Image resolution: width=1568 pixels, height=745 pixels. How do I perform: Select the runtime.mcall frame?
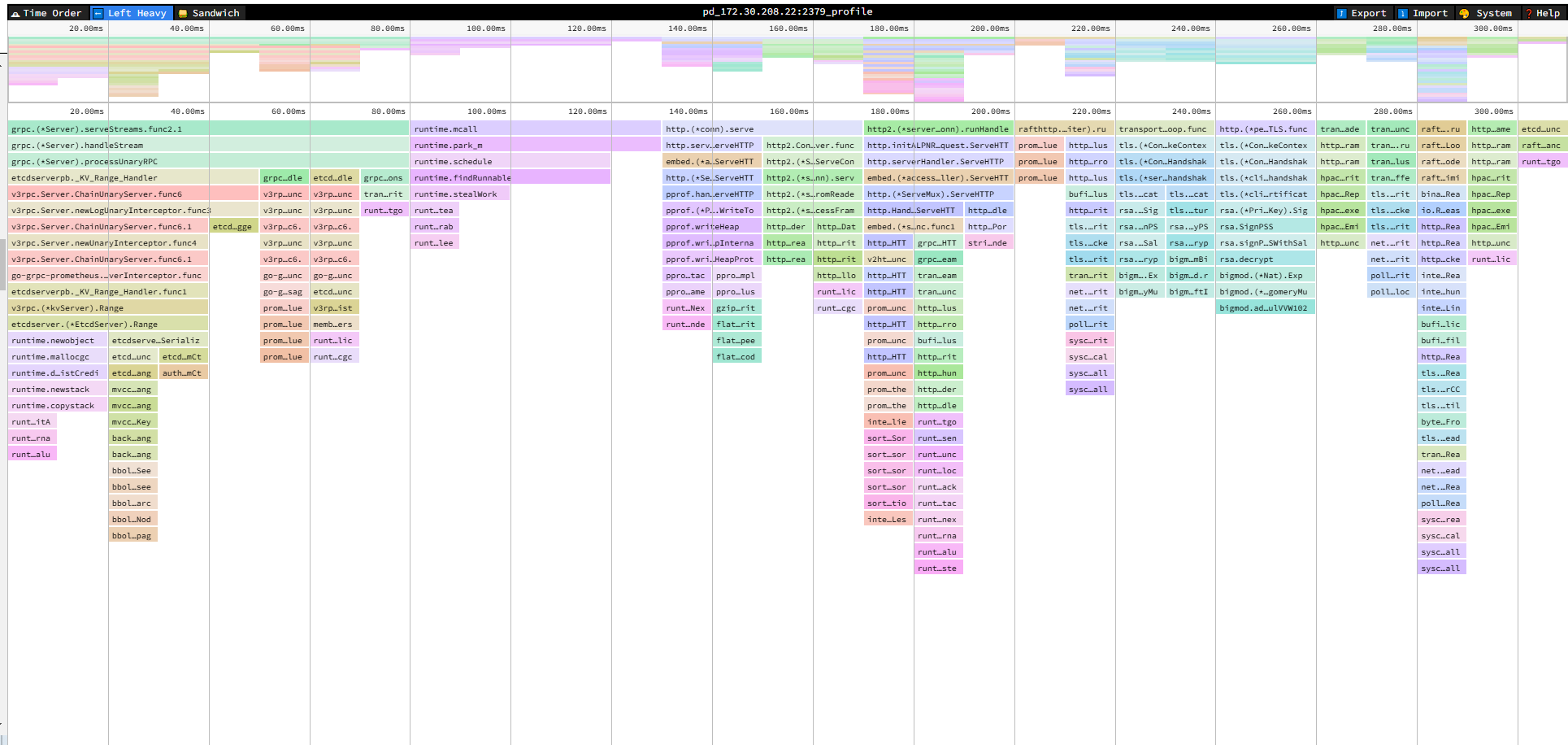(536, 129)
